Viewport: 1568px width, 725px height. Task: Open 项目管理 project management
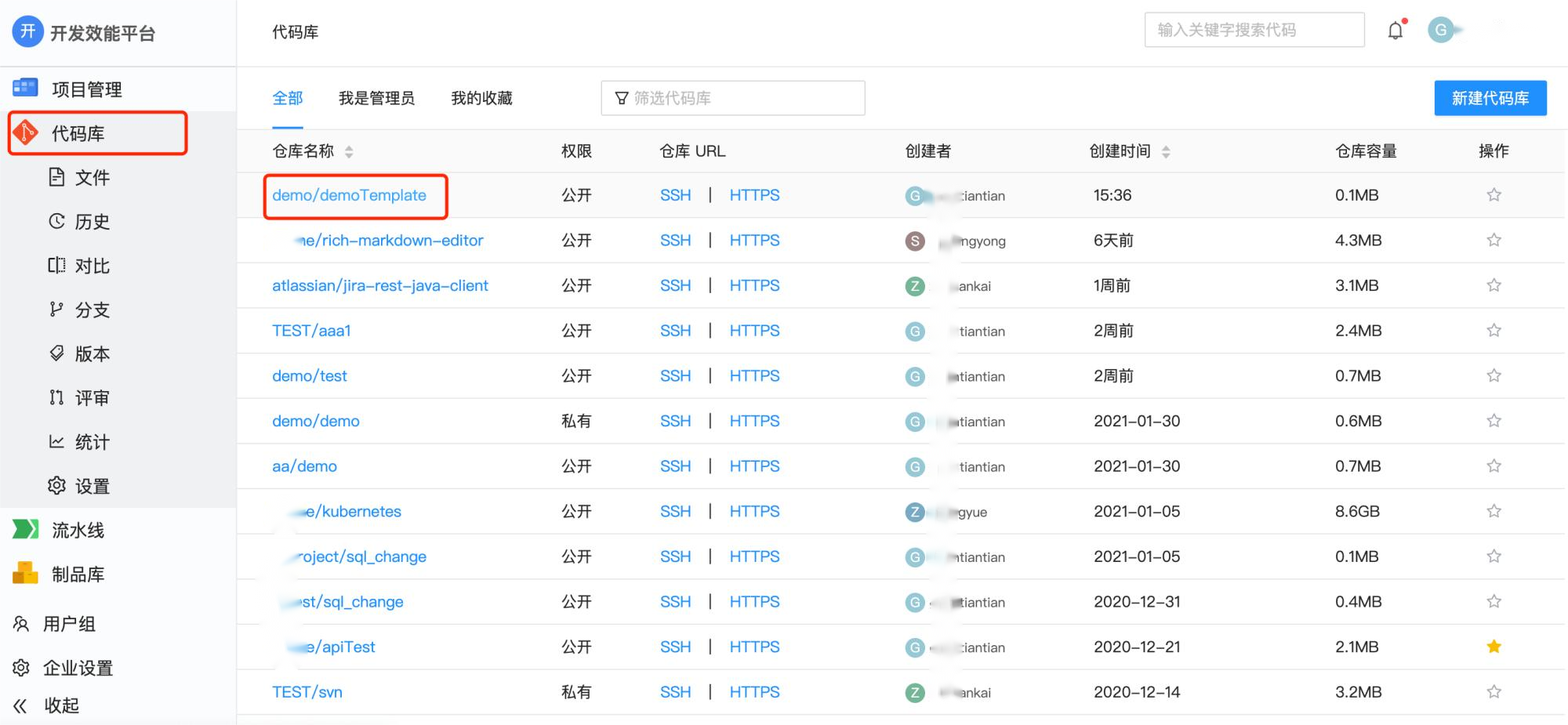[86, 89]
